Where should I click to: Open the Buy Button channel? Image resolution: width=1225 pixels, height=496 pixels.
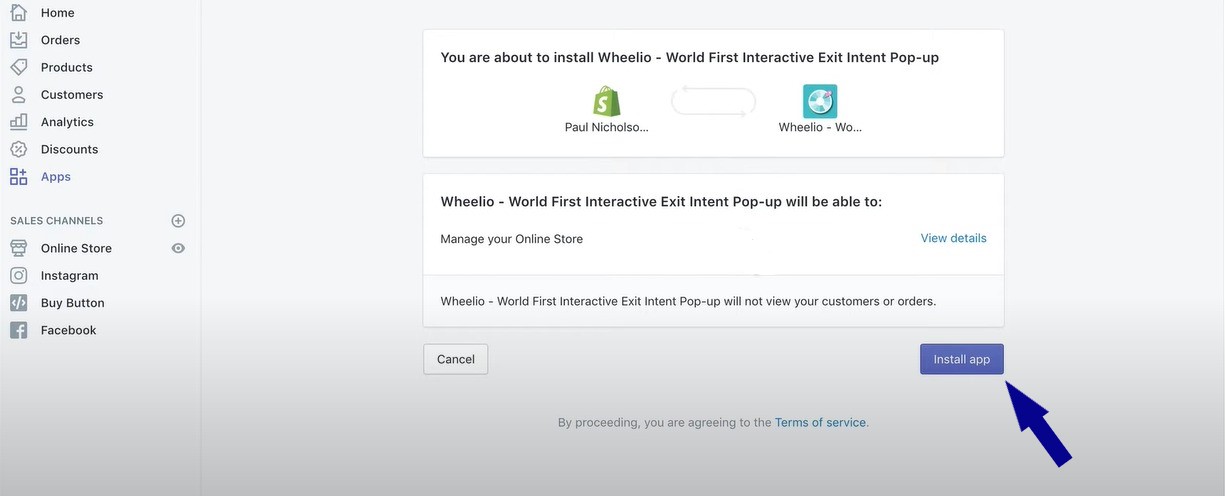tap(72, 303)
